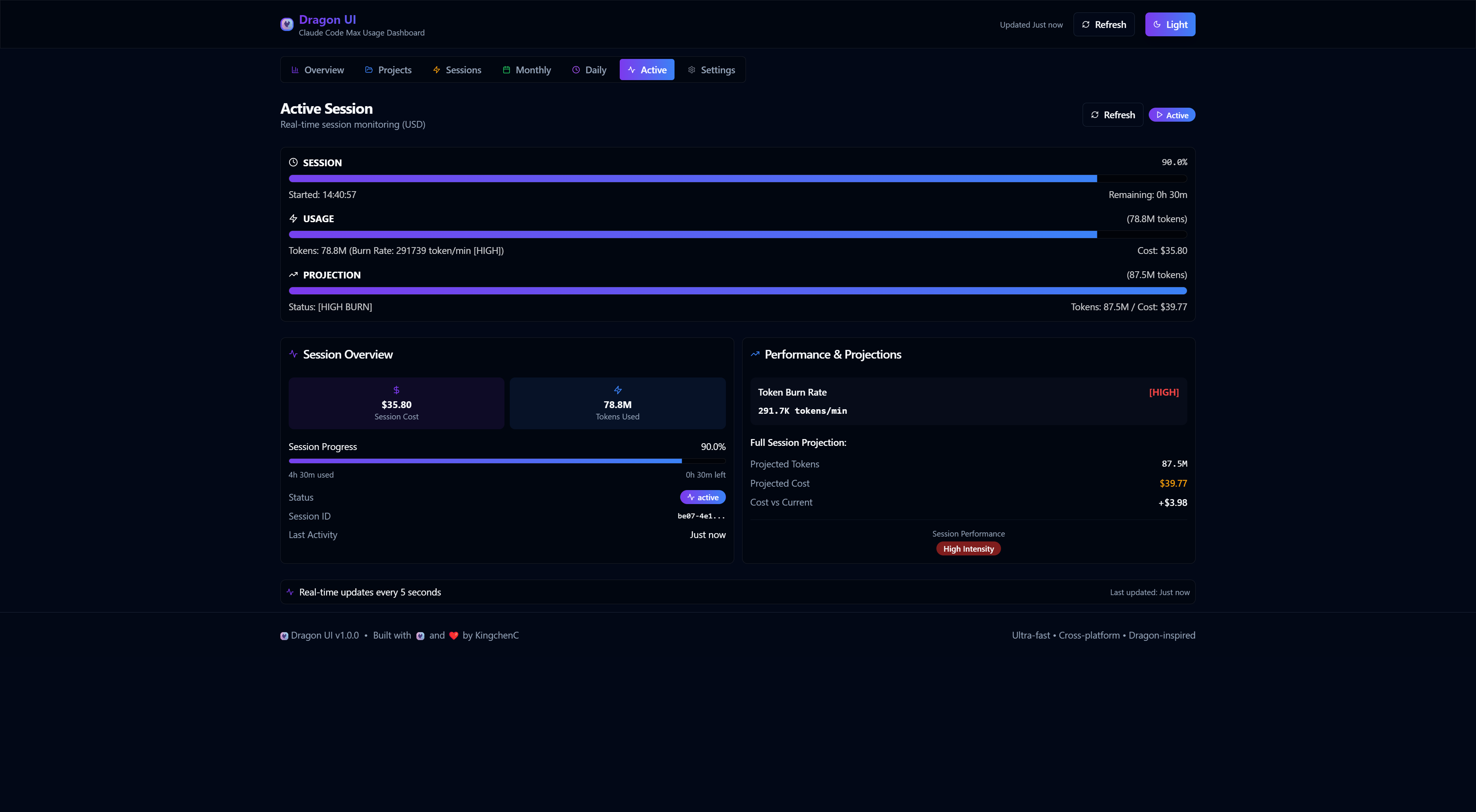Screen dimensions: 1476x812
Task: Go to the Sessions tab
Action: (457, 70)
